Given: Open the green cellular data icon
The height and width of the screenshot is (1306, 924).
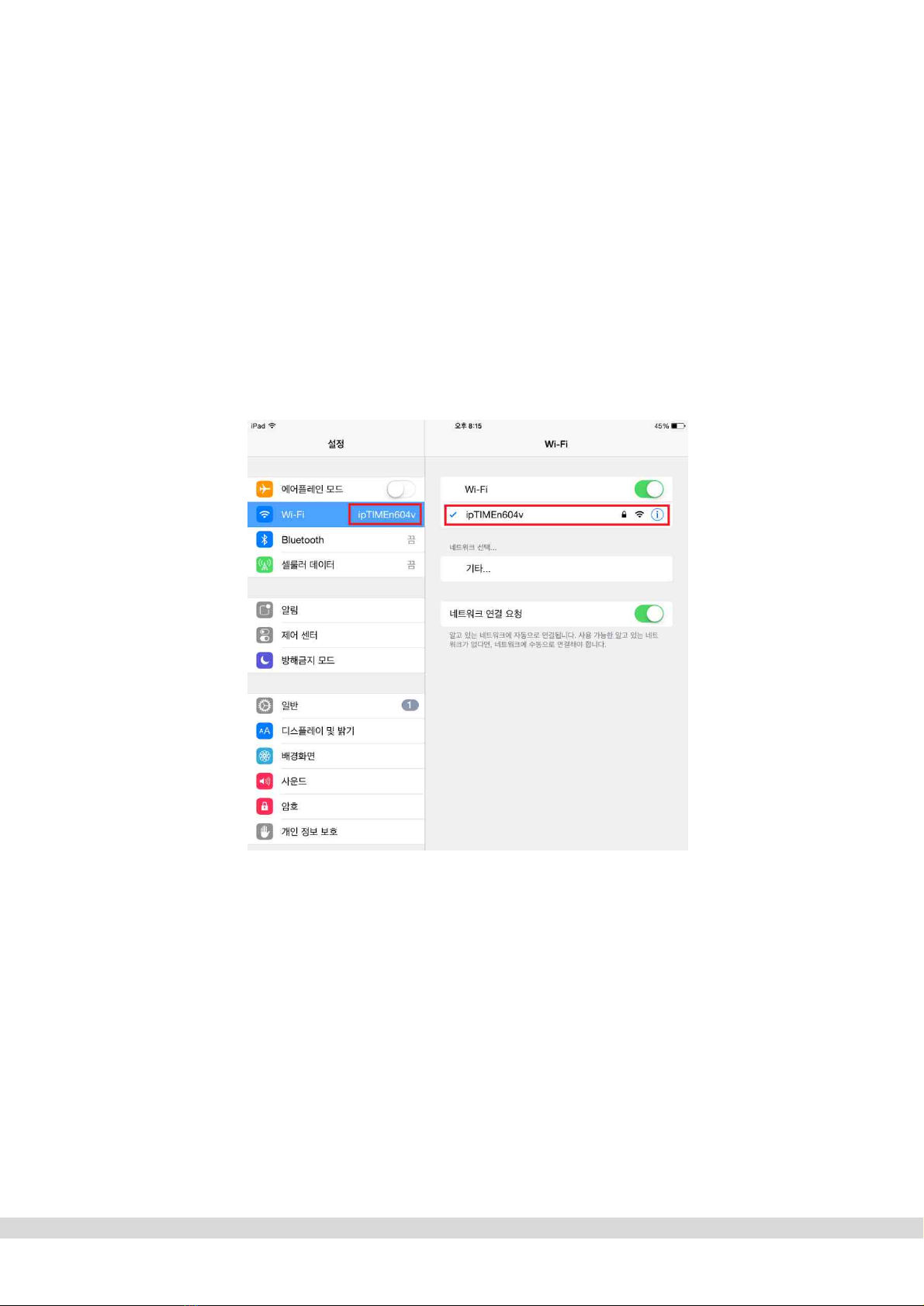Looking at the screenshot, I should pos(265,565).
